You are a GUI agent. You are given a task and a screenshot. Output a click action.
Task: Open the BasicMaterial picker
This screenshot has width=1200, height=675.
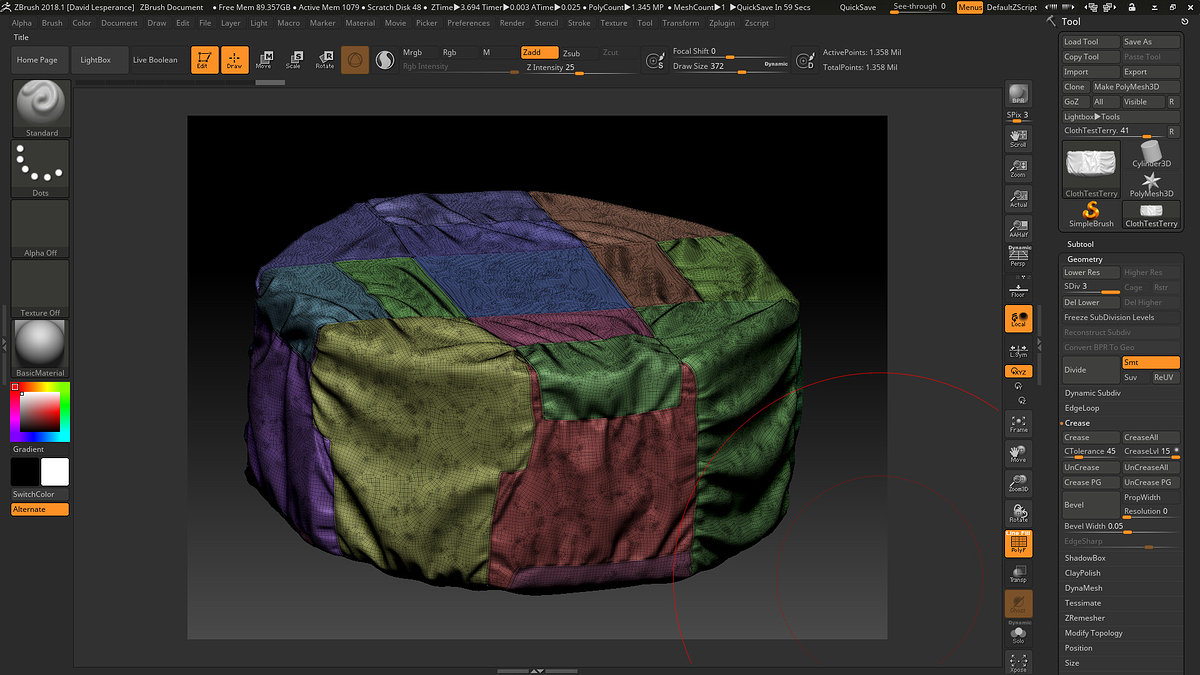[x=41, y=349]
